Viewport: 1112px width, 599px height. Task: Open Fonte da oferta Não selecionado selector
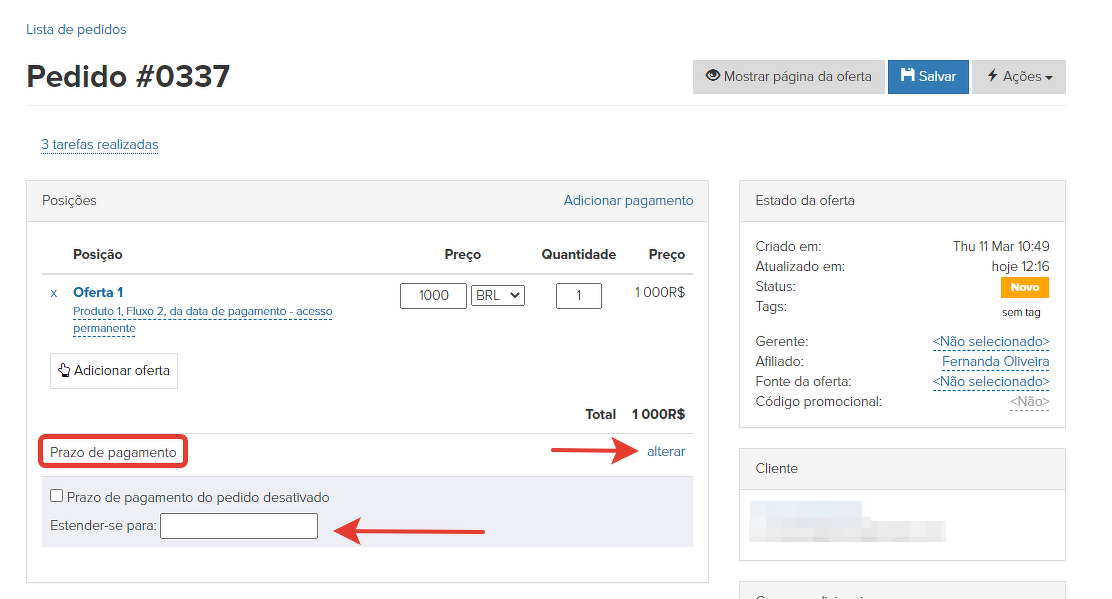point(990,382)
